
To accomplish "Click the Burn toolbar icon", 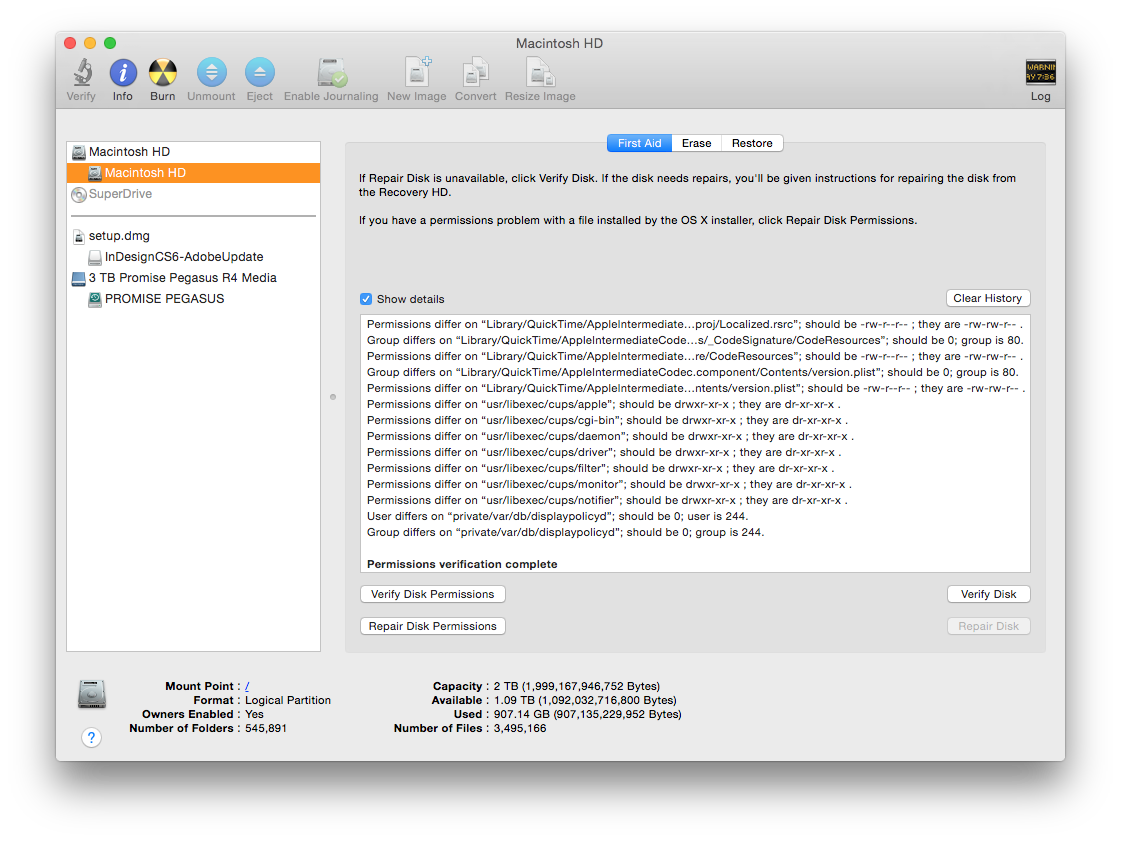I will (x=162, y=73).
